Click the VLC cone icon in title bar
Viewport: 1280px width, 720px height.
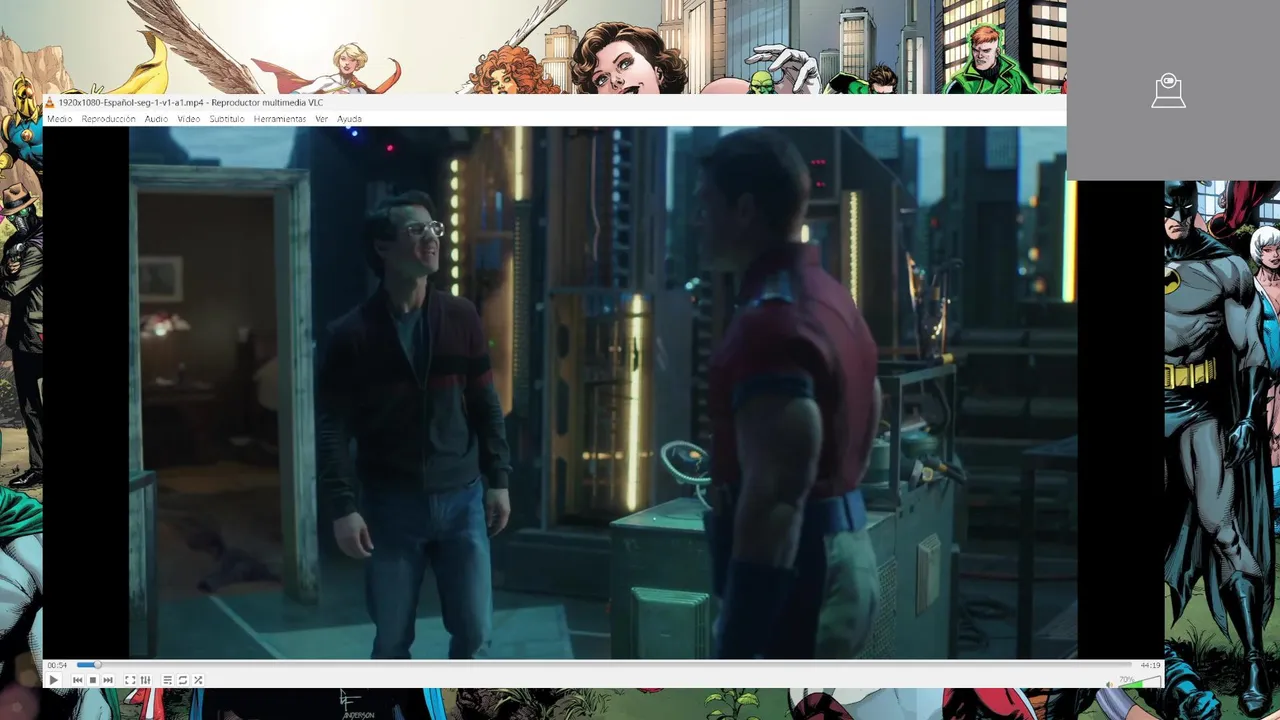tap(50, 102)
